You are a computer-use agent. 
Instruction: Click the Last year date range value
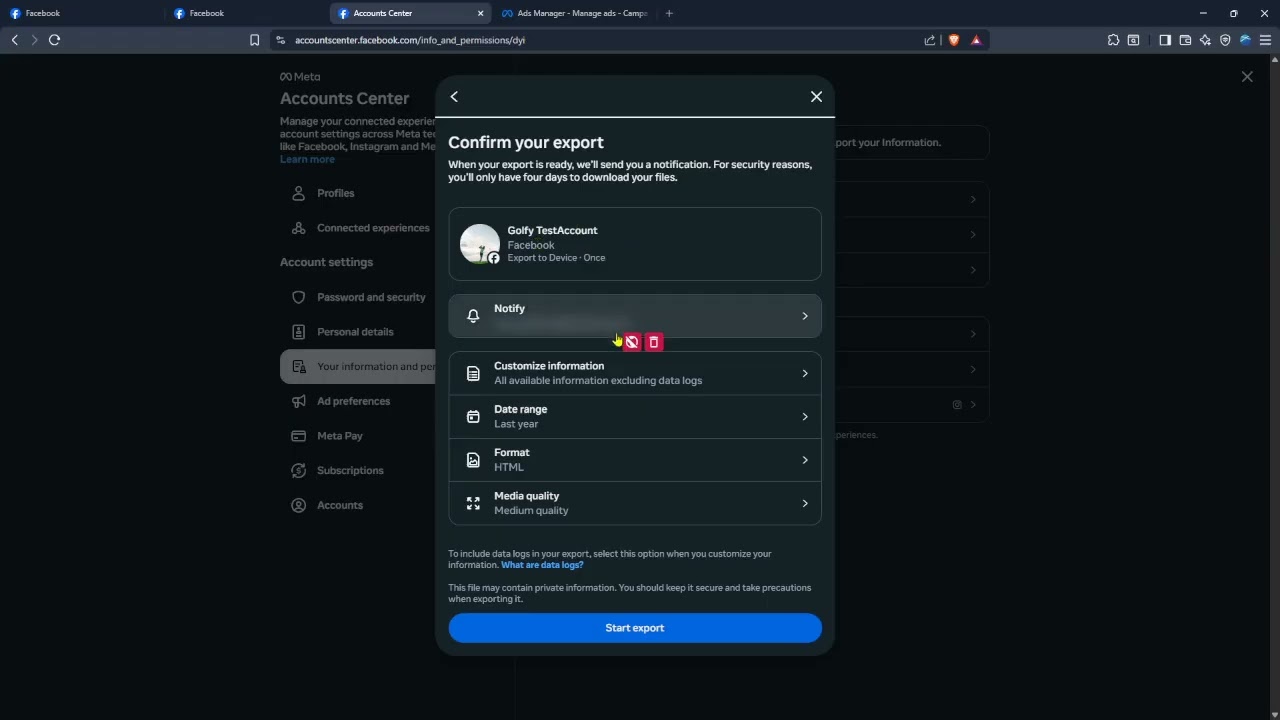pyautogui.click(x=516, y=424)
